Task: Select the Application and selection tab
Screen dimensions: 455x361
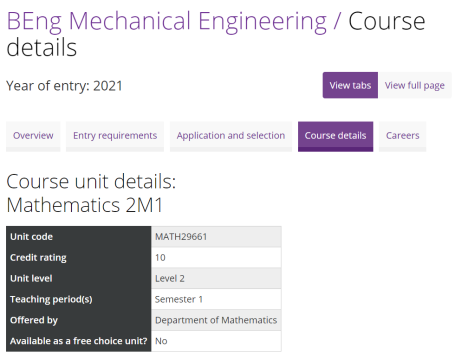Action: pos(231,136)
